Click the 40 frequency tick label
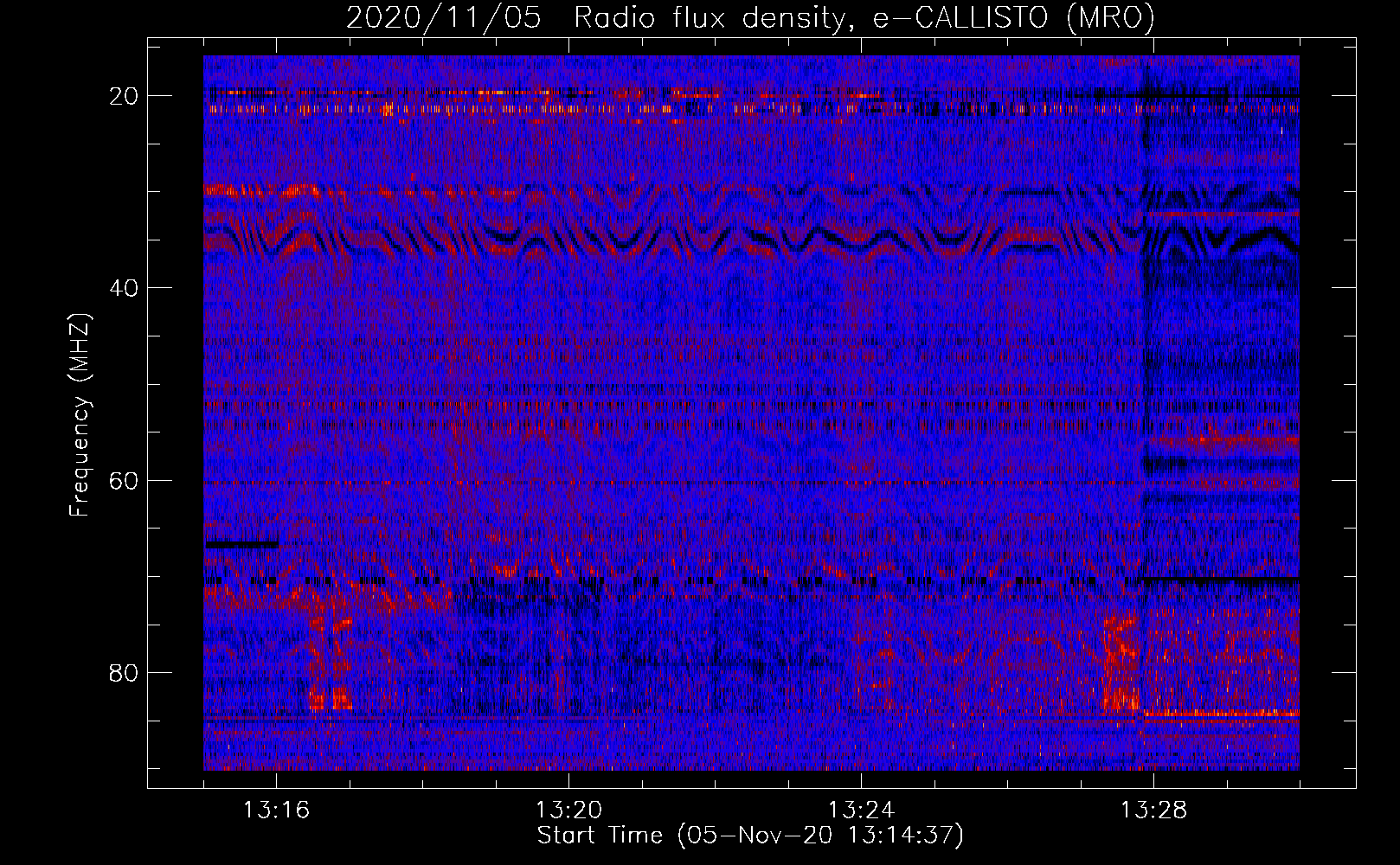Viewport: 1400px width, 865px height. click(125, 288)
